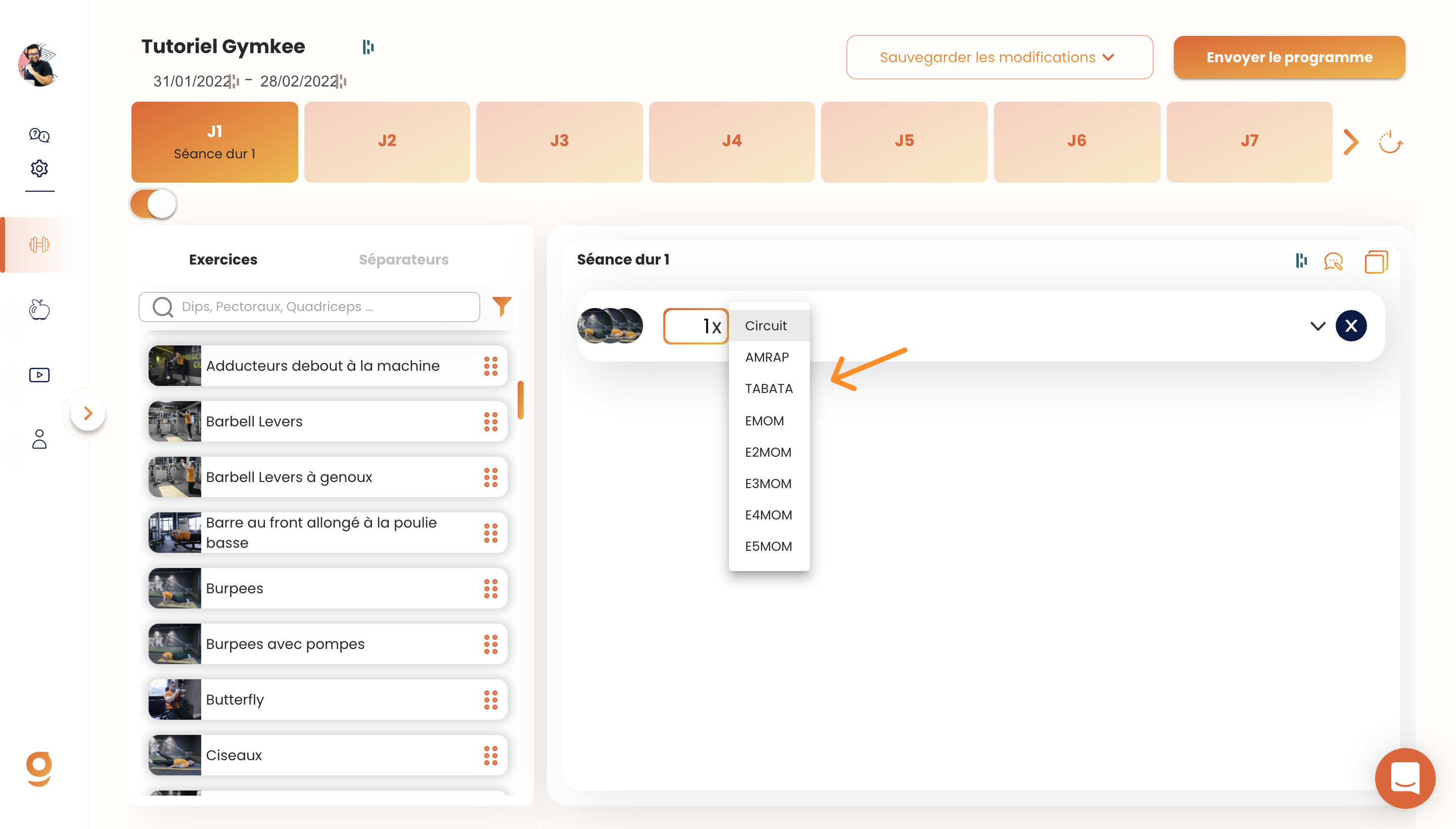
Task: Grab drag handle for Adducteurs debout à la machine
Action: (490, 366)
